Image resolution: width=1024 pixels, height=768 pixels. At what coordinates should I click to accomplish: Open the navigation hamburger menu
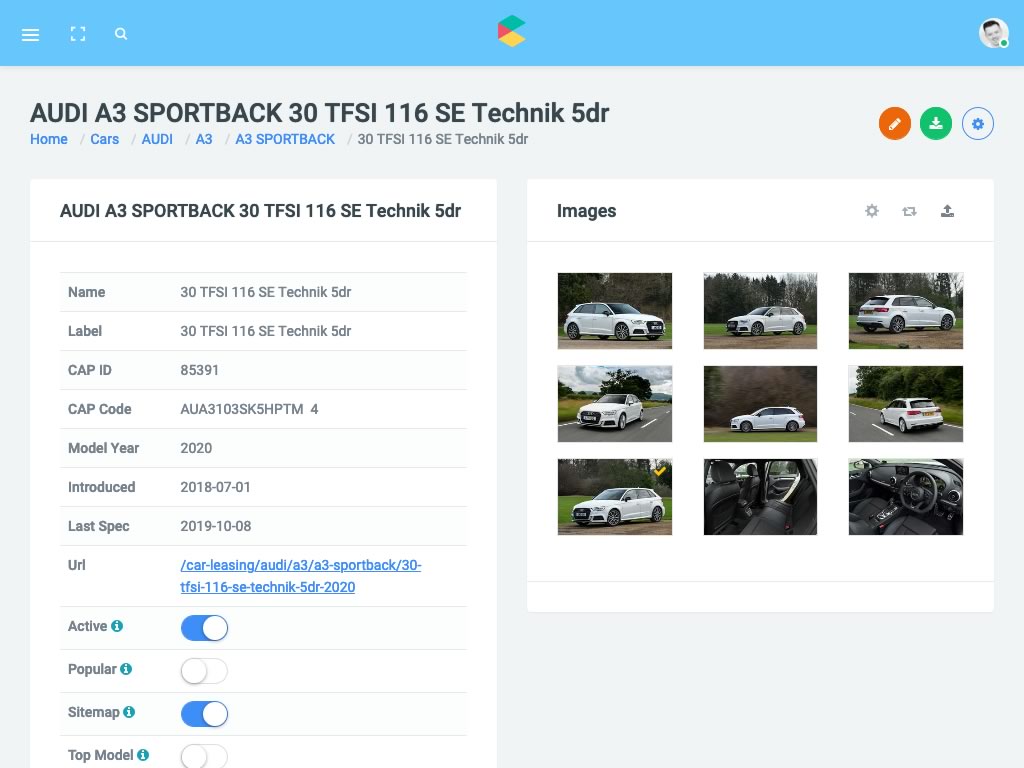point(30,34)
